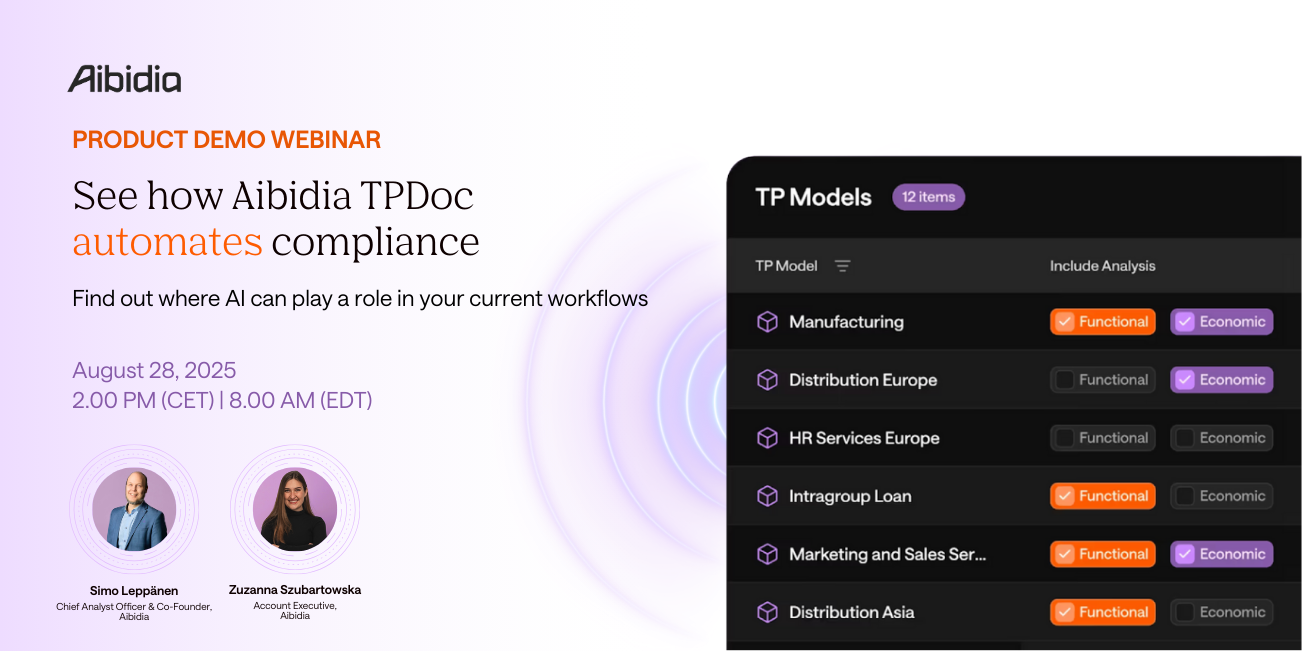Enable Economic for Distribution Asia
This screenshot has width=1302, height=651.
pos(1222,612)
